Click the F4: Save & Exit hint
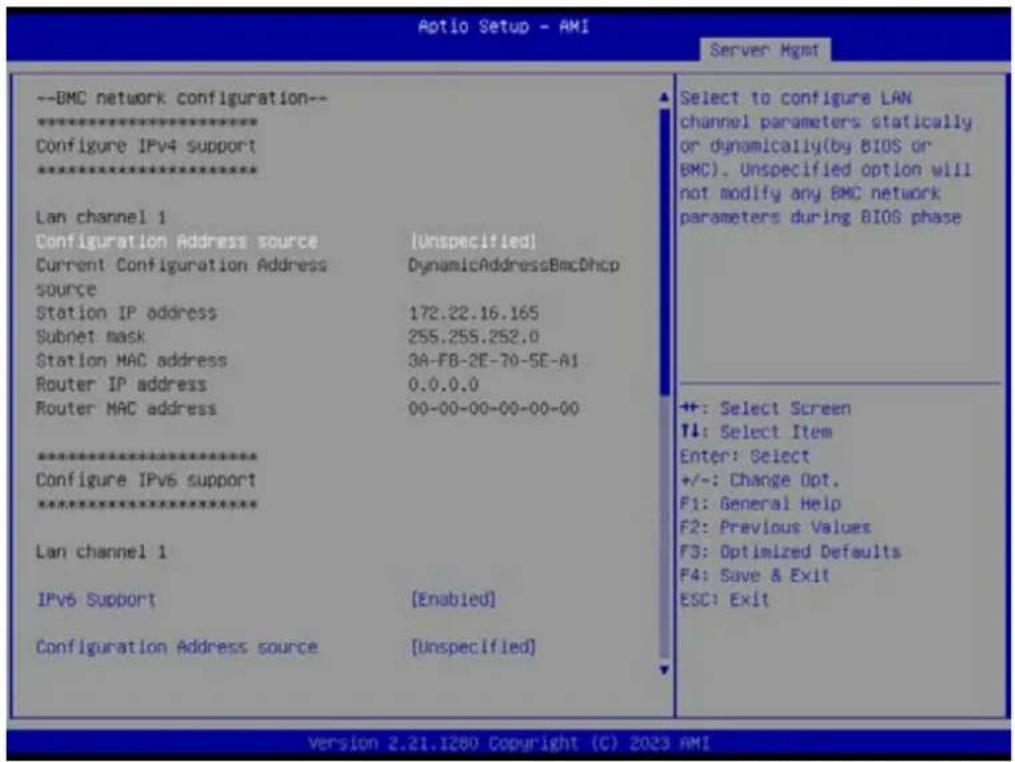Image resolution: width=1015 pixels, height=762 pixels. pyautogui.click(x=755, y=576)
